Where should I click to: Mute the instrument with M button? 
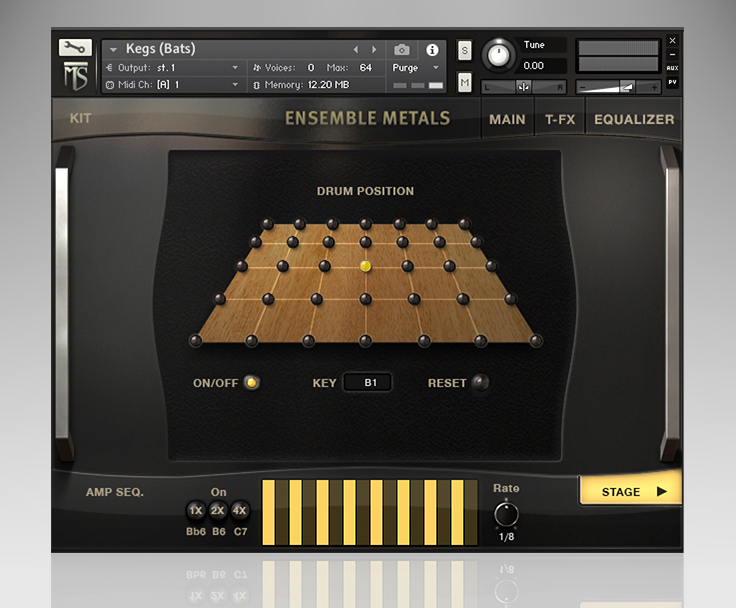pos(464,83)
